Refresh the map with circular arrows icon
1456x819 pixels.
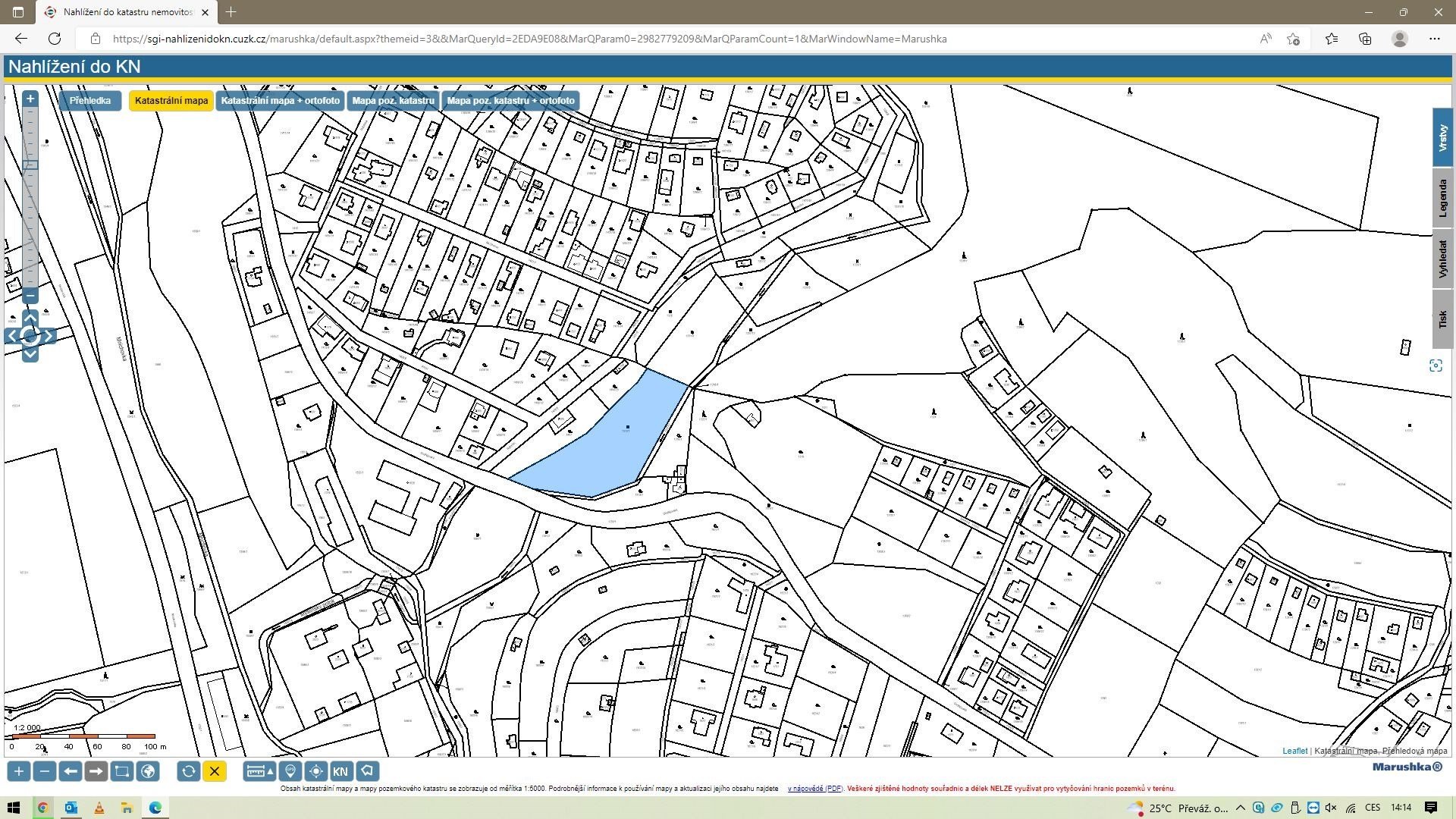pyautogui.click(x=189, y=771)
